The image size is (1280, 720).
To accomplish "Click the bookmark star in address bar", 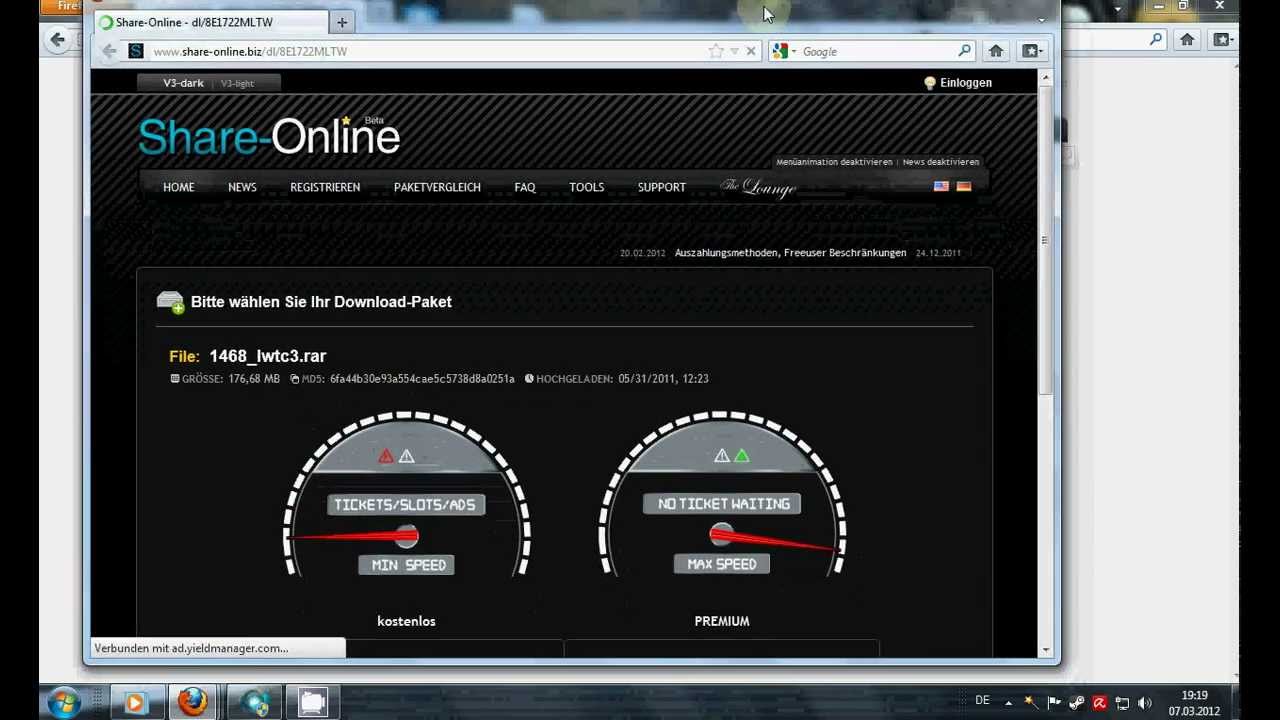I will (716, 51).
